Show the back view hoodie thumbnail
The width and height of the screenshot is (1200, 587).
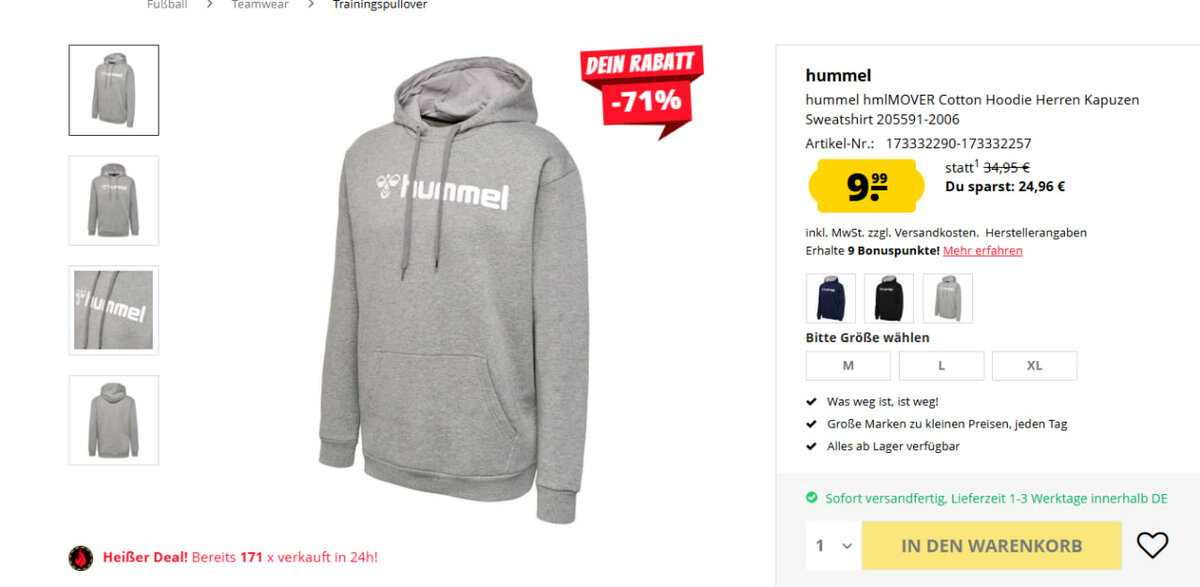tap(114, 420)
